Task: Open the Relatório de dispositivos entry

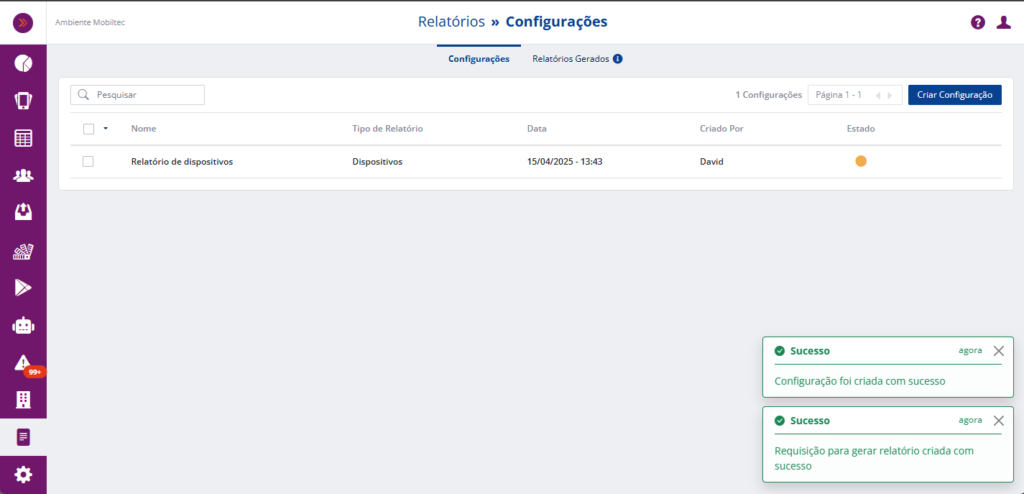Action: (x=182, y=161)
